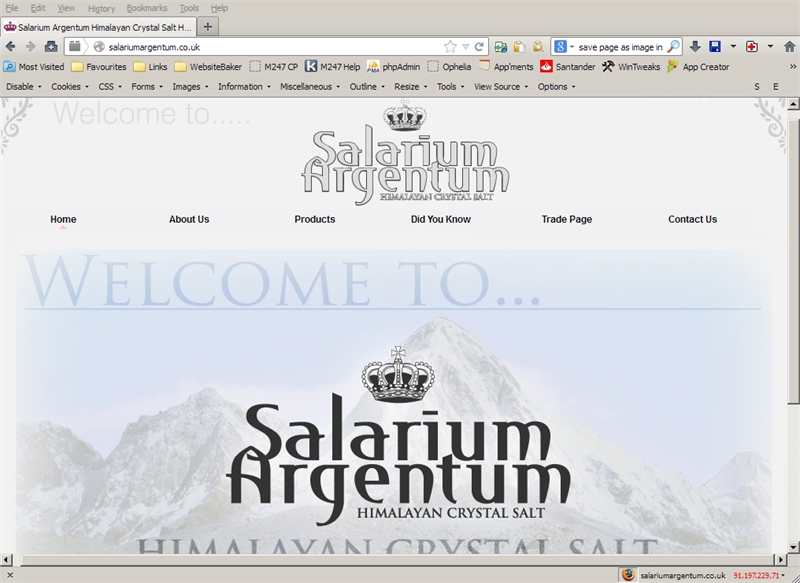The image size is (800, 583).
Task: Open the Downloads arrow icon
Action: [x=695, y=46]
